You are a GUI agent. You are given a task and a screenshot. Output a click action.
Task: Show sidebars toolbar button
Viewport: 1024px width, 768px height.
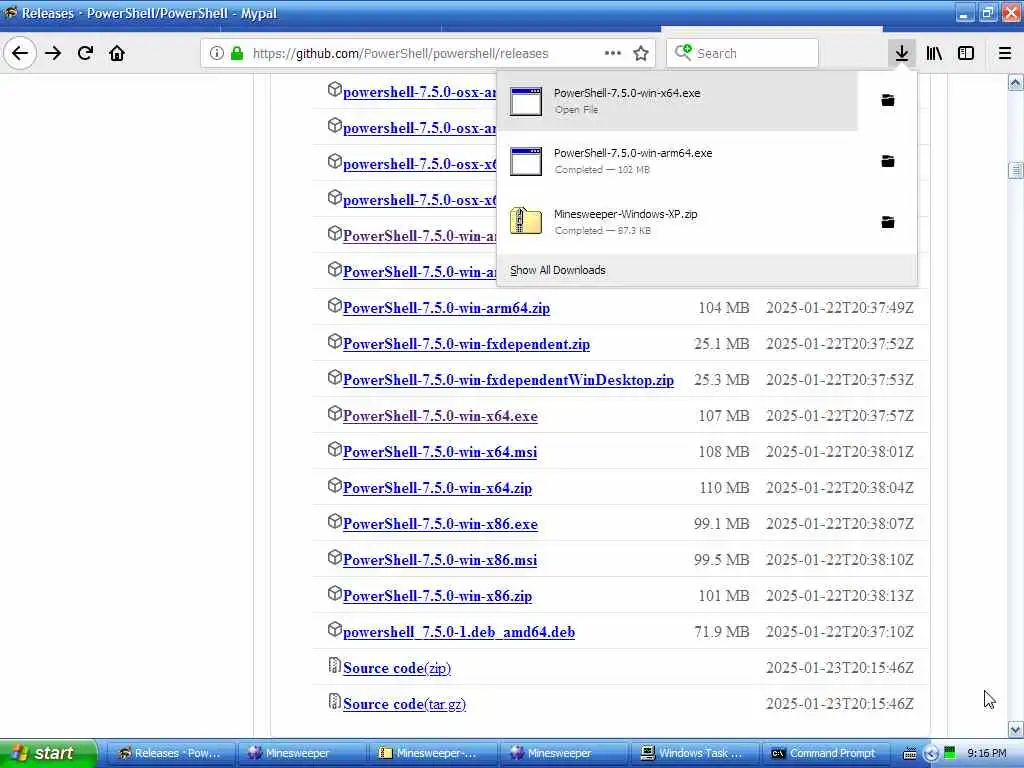(x=966, y=54)
